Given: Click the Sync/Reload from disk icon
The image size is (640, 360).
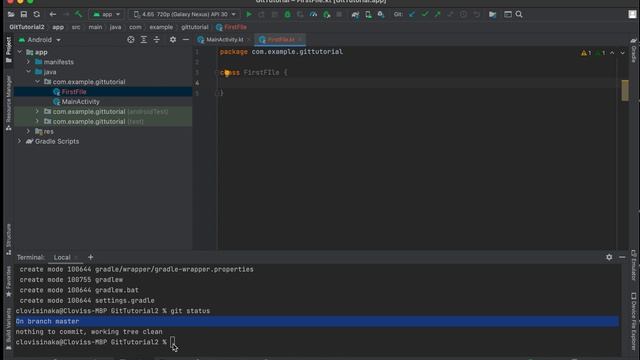Looking at the screenshot, I should (x=37, y=14).
